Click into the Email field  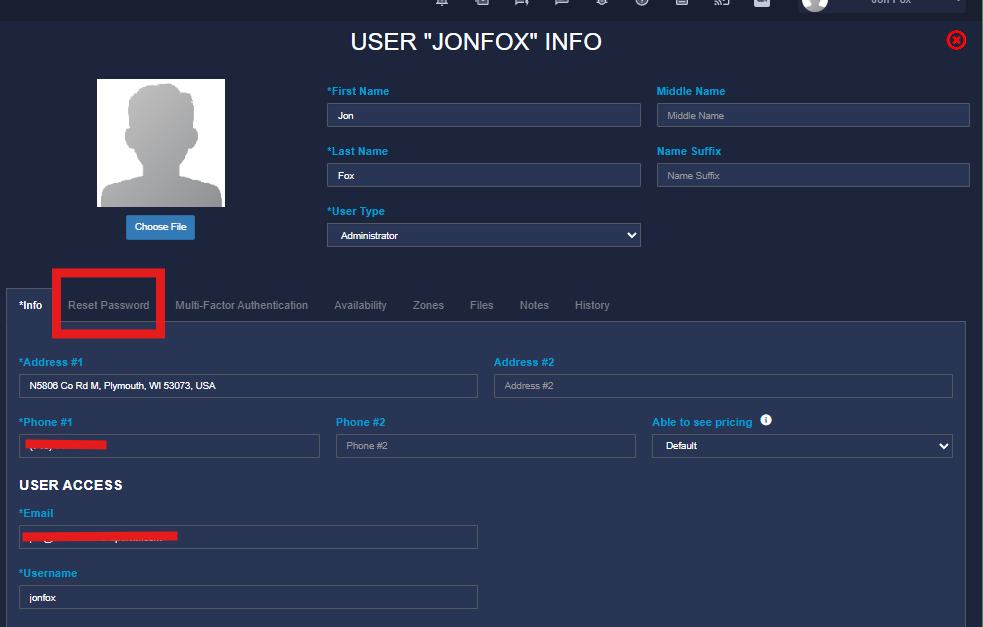(248, 537)
